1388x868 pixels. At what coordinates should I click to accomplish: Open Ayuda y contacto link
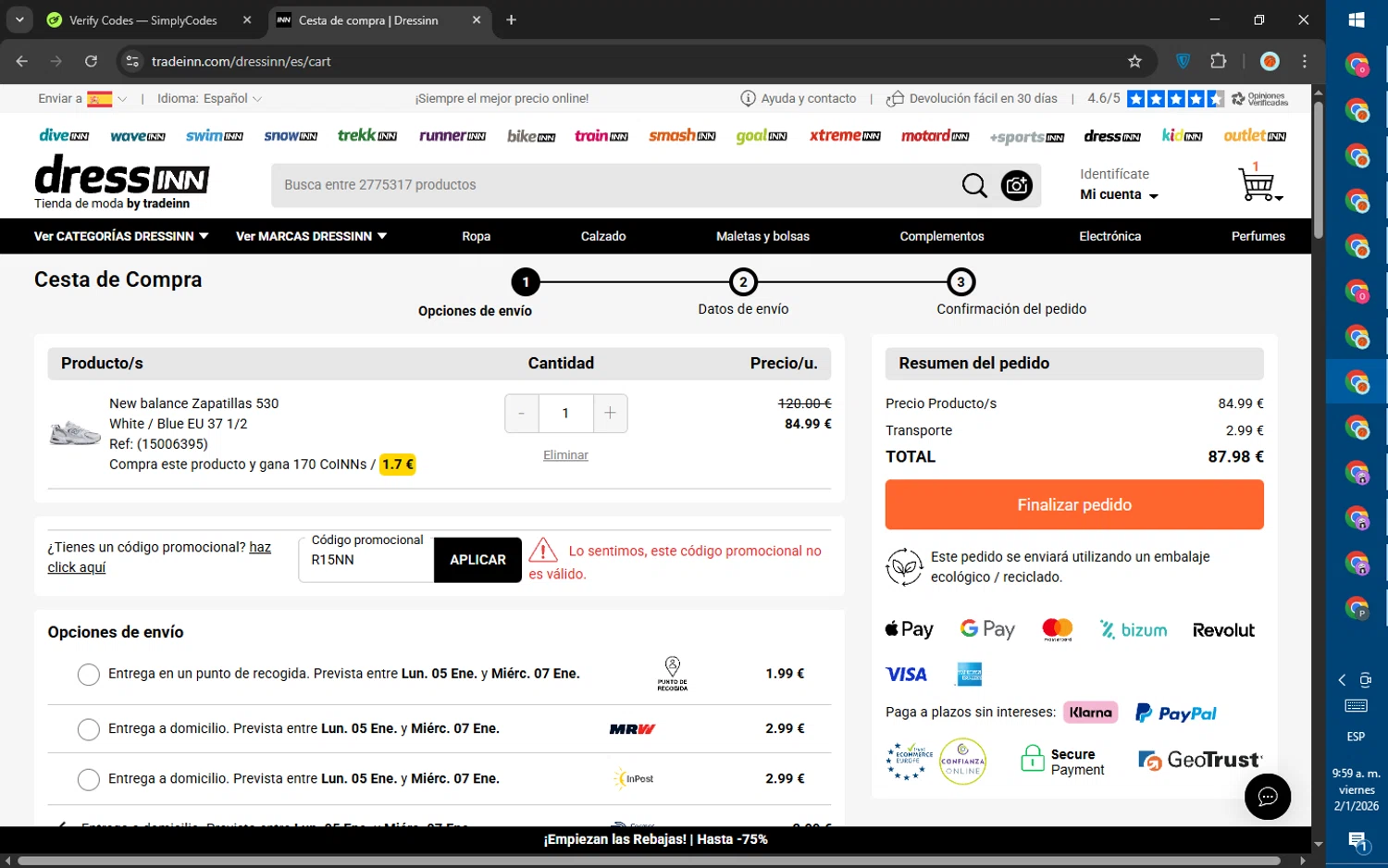click(x=799, y=98)
